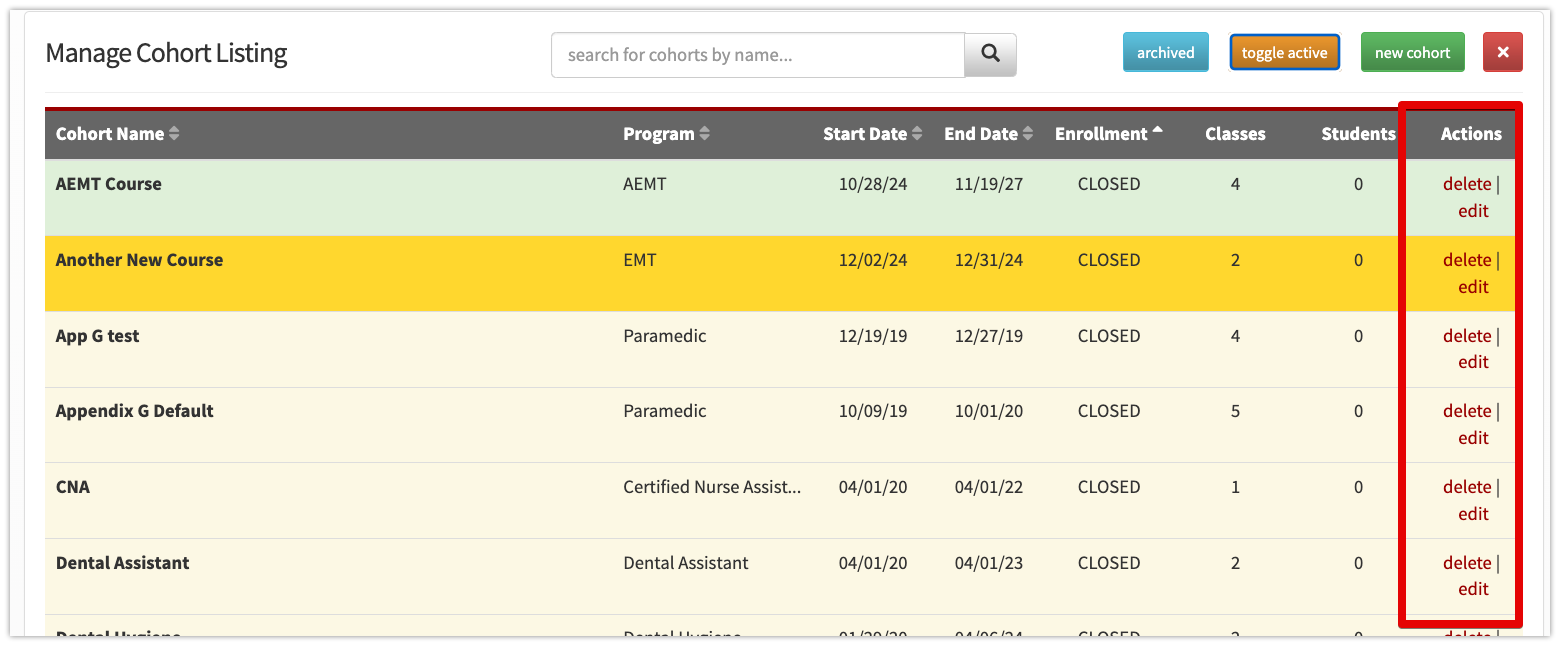Click the Certified Nurse Assist... program cell
Screen dimensions: 1560x646
pyautogui.click(x=712, y=487)
